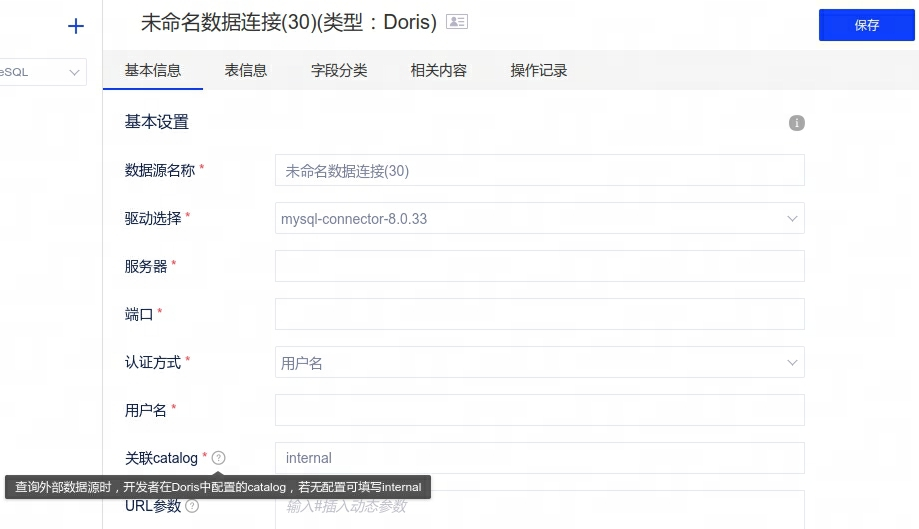Expand the 认证方式 authentication dropdown

click(539, 362)
